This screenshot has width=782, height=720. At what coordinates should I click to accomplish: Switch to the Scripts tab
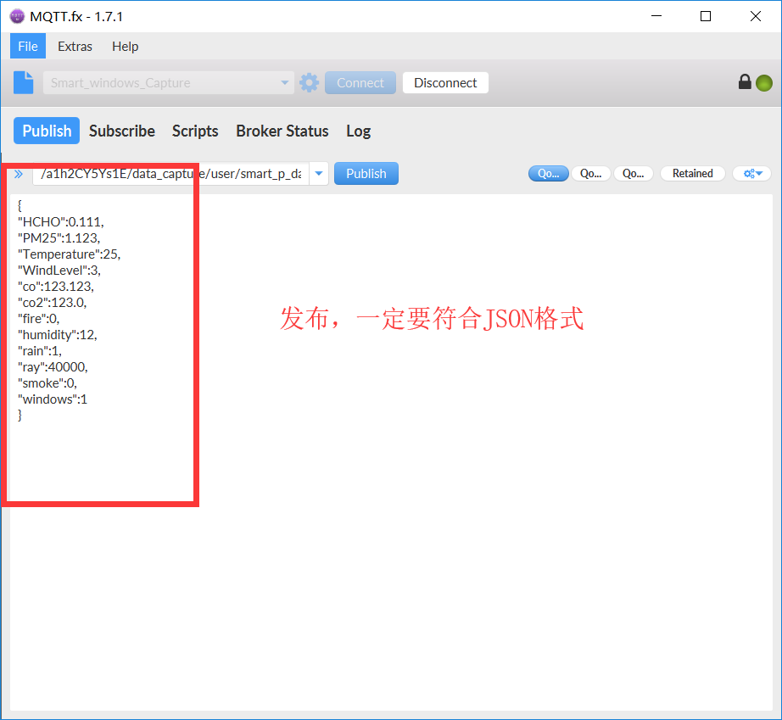pyautogui.click(x=195, y=131)
